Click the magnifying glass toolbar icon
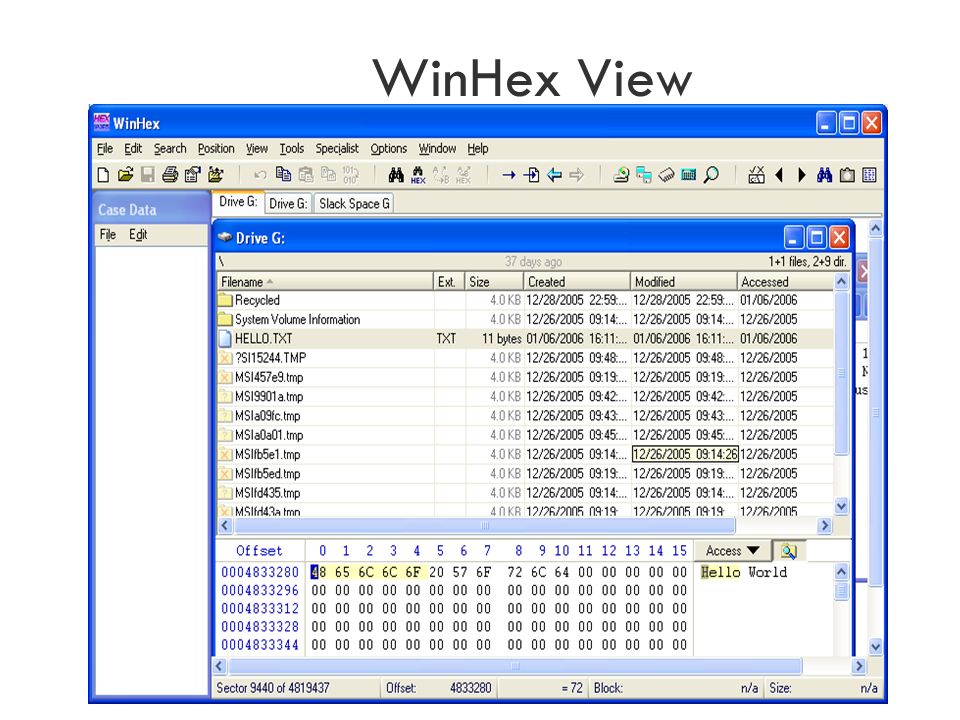 coord(711,175)
